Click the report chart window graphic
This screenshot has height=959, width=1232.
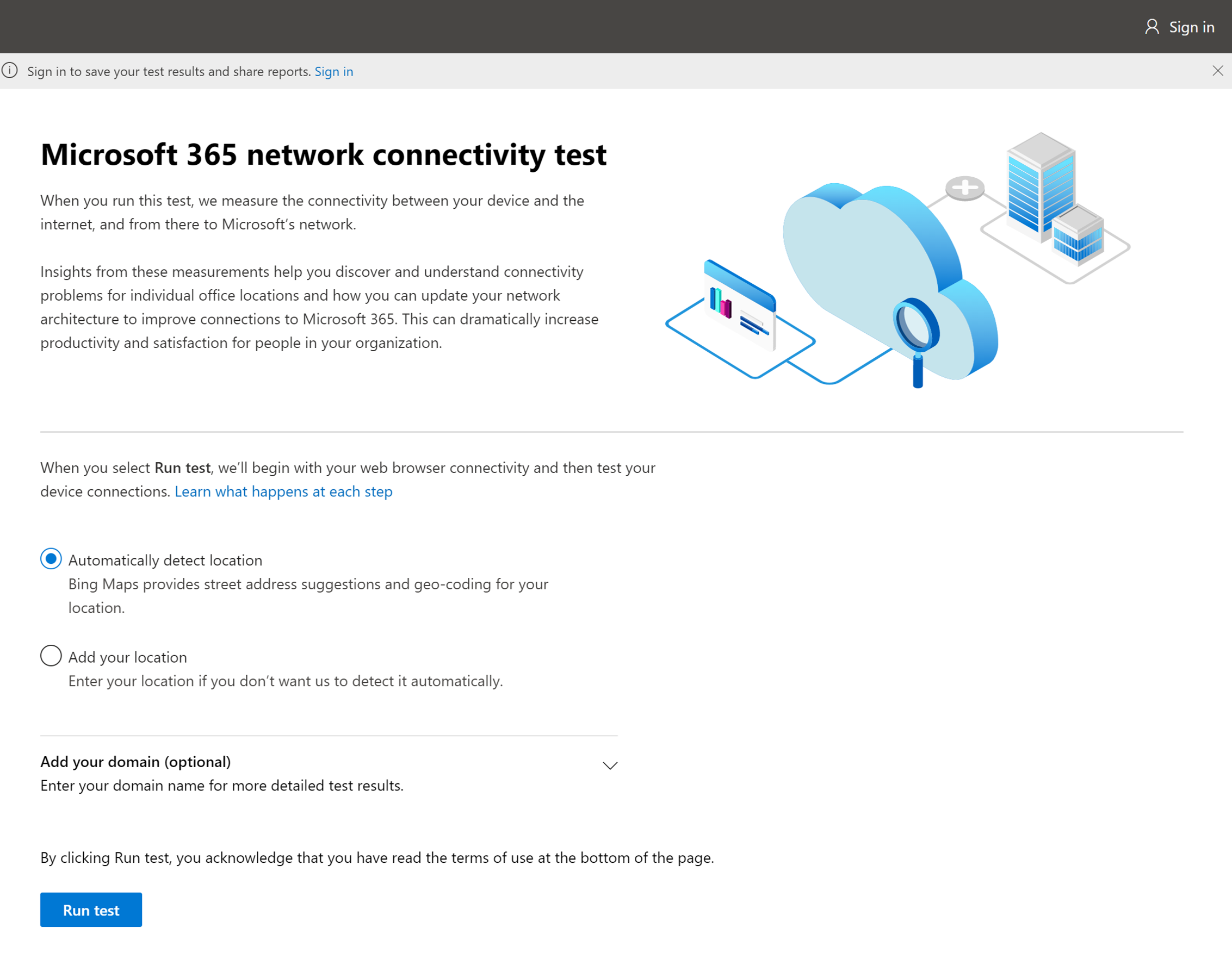[x=740, y=305]
